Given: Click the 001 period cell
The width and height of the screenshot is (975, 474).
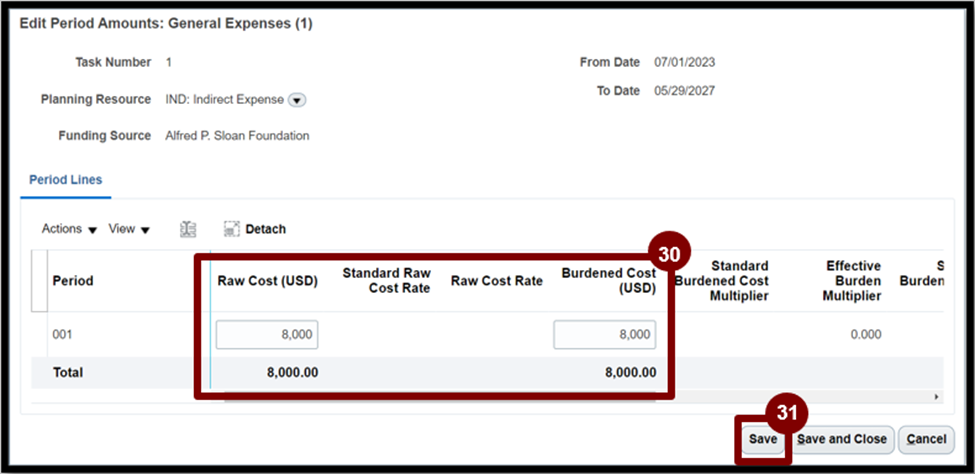Looking at the screenshot, I should (x=62, y=335).
